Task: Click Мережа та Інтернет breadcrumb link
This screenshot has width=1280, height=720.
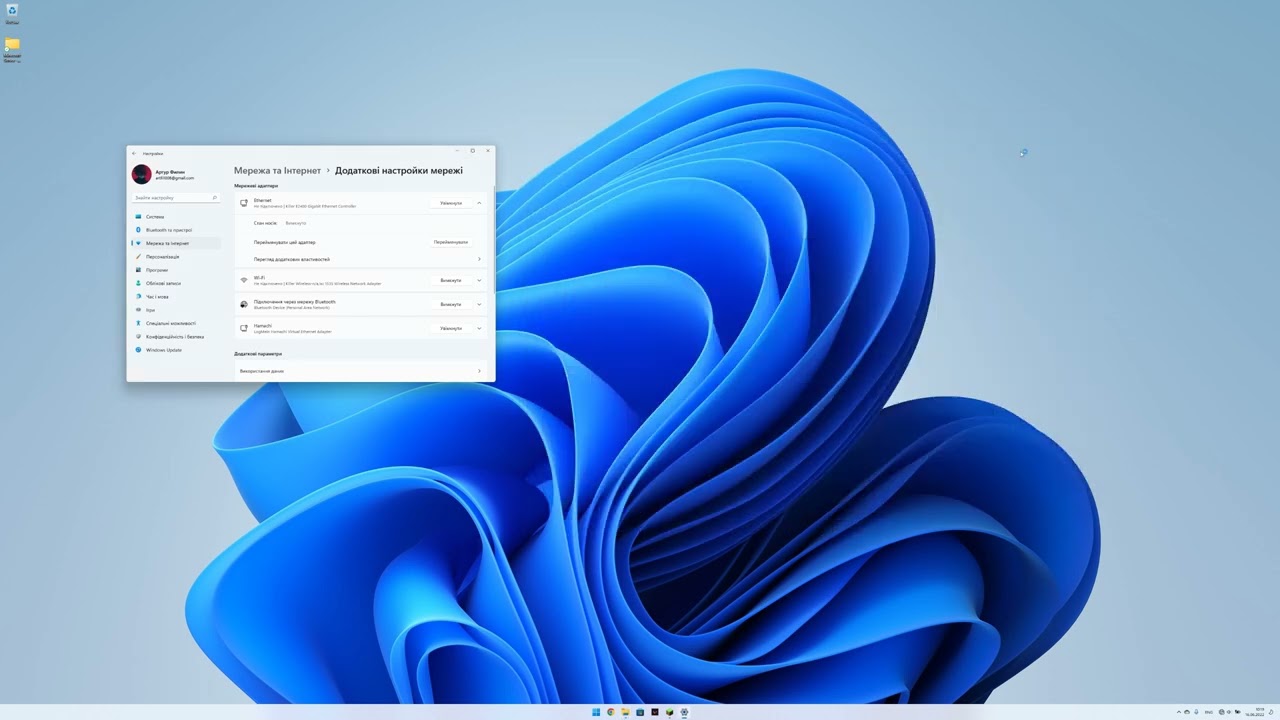Action: [x=278, y=171]
